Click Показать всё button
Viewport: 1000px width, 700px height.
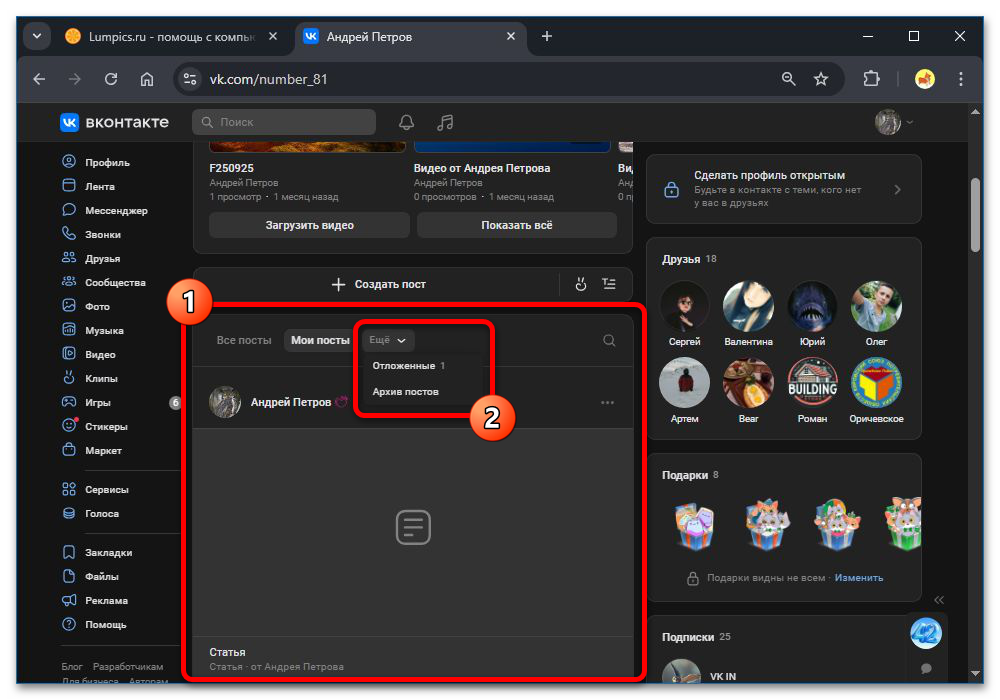pos(517,225)
